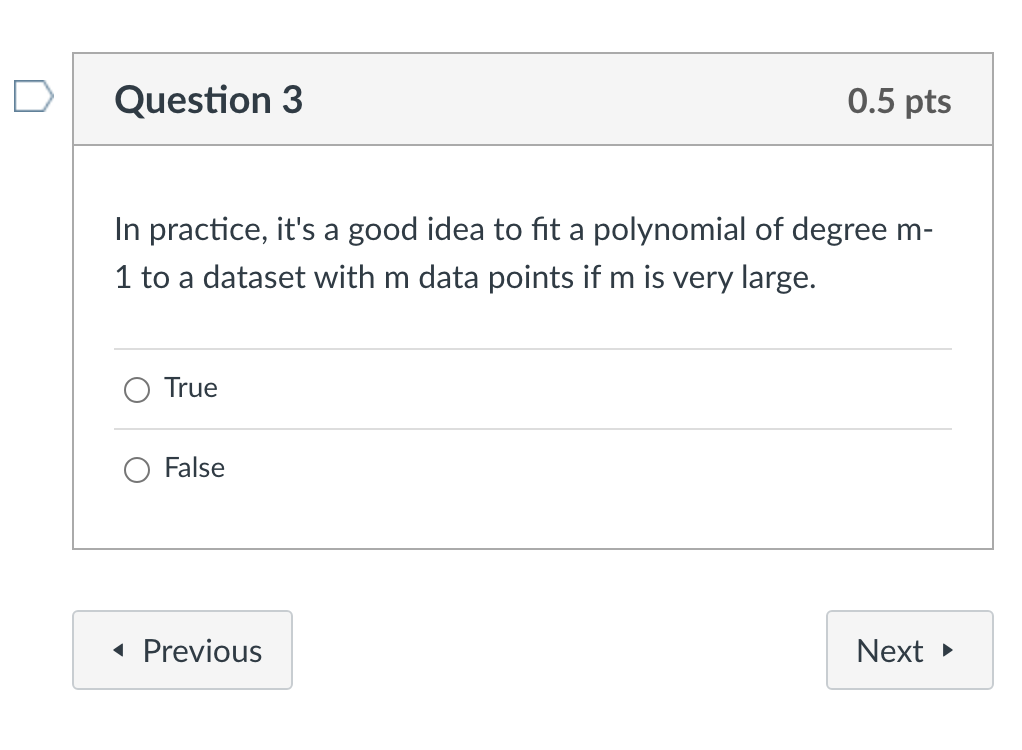The height and width of the screenshot is (750, 1022).
Task: Go to the previous question
Action: [182, 650]
